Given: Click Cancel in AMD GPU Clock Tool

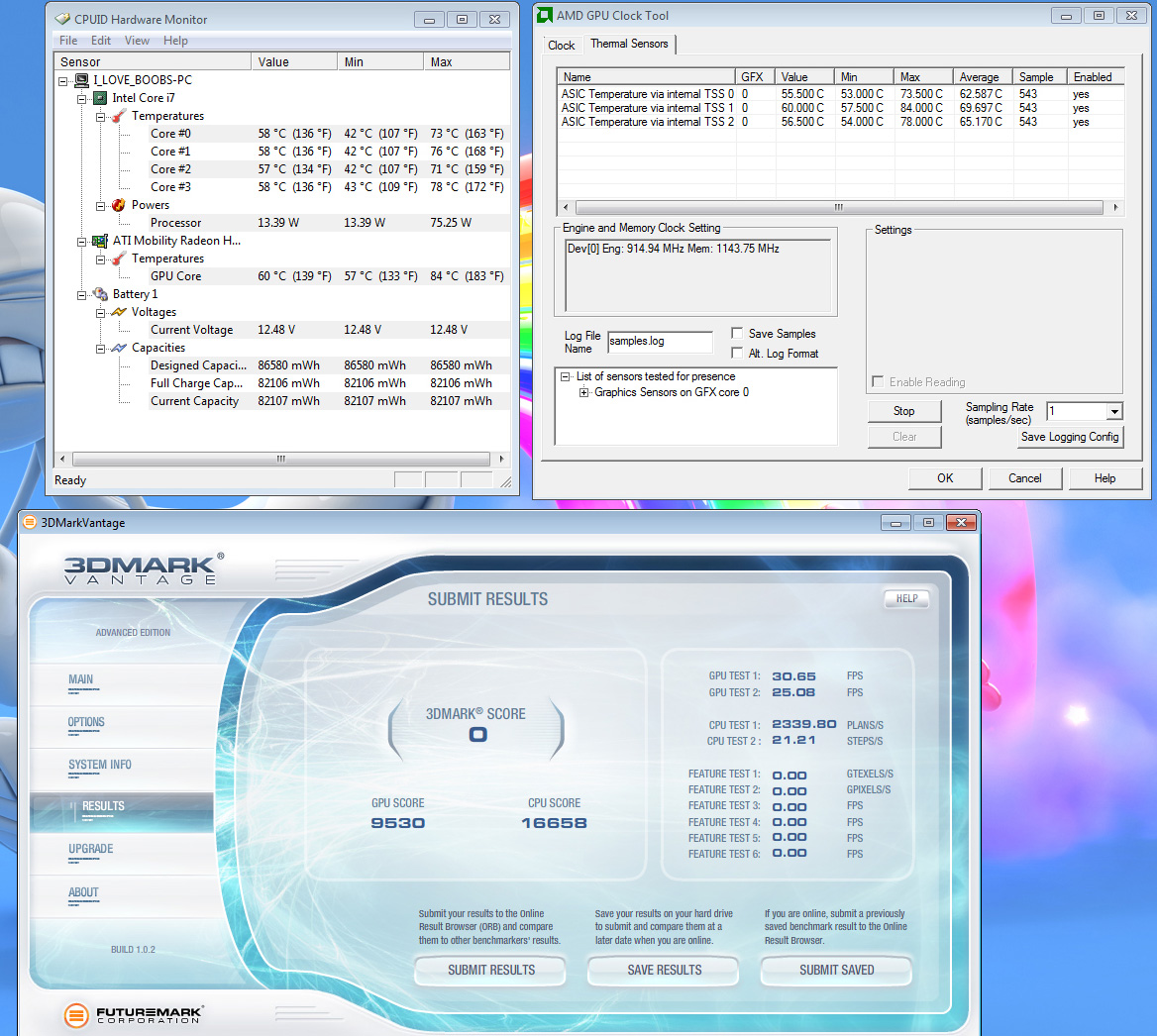Looking at the screenshot, I should (x=1025, y=478).
